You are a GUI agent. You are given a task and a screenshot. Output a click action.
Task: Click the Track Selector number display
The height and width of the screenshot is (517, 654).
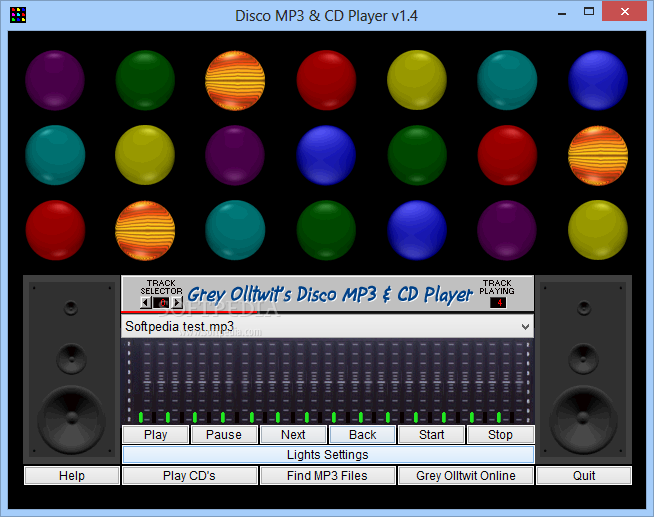161,302
